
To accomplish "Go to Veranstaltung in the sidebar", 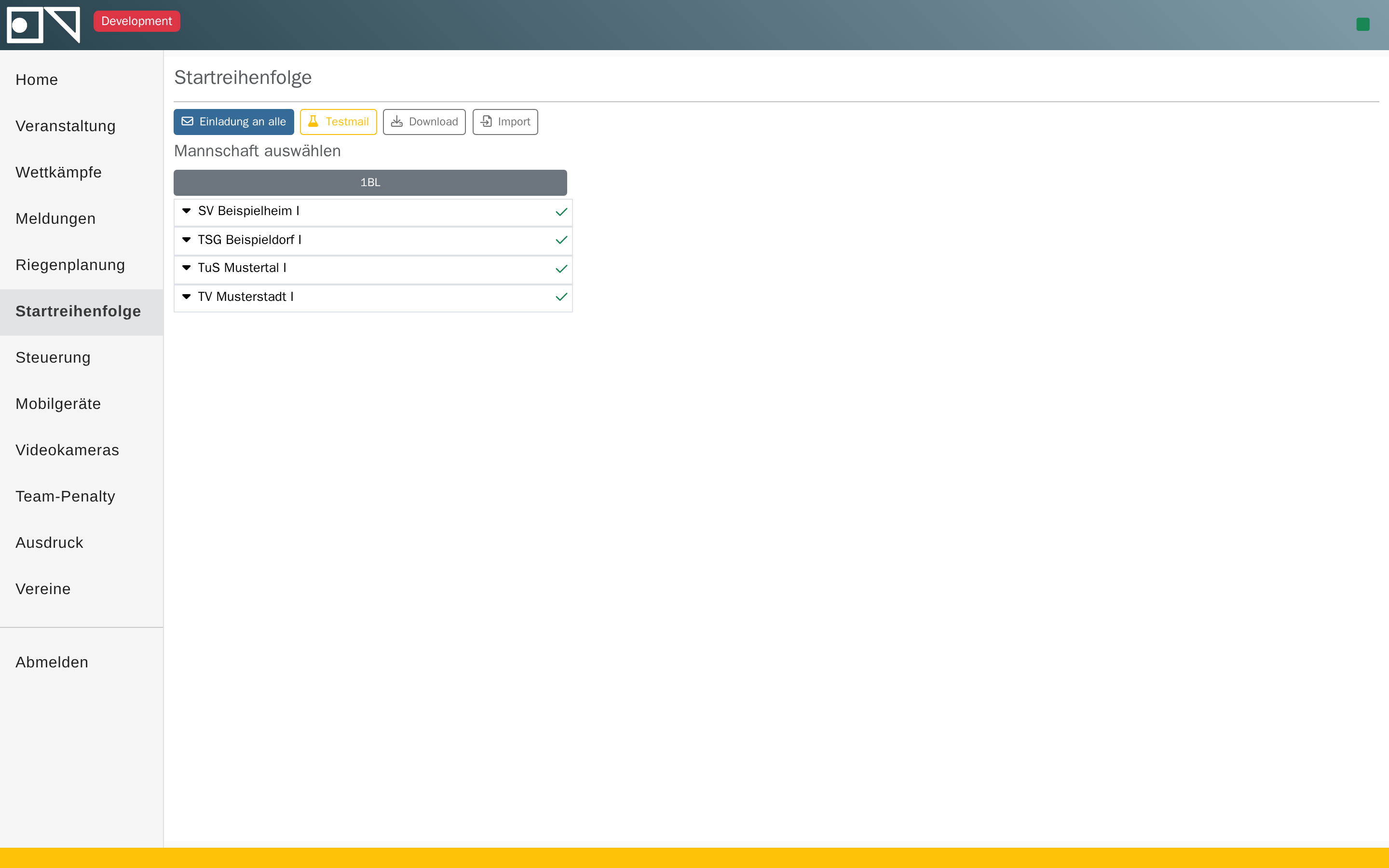I will 82,126.
